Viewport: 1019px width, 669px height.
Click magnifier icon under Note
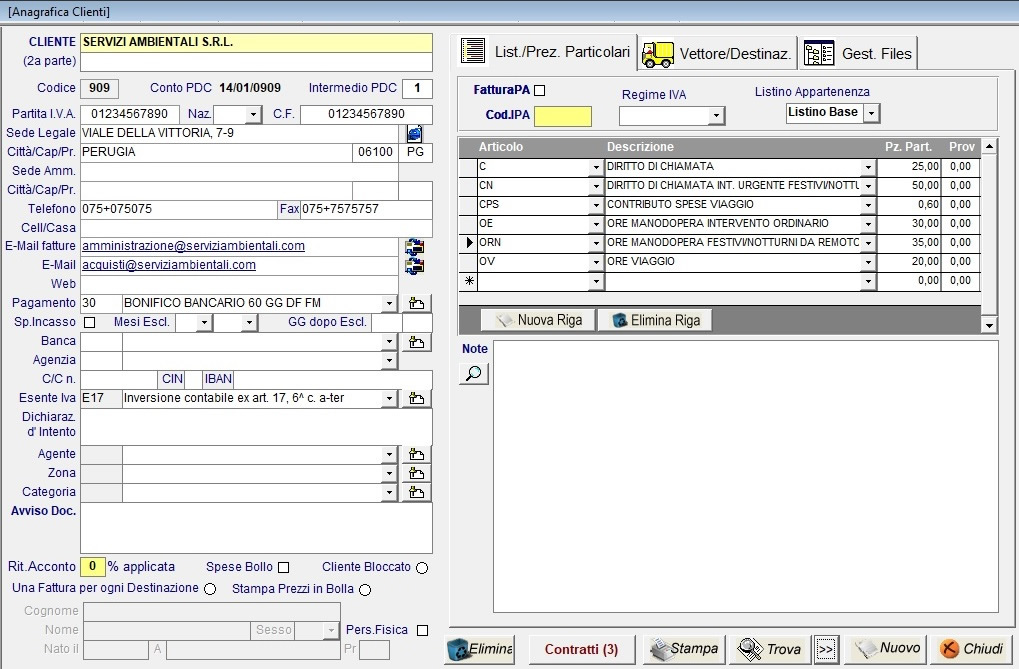pyautogui.click(x=474, y=374)
